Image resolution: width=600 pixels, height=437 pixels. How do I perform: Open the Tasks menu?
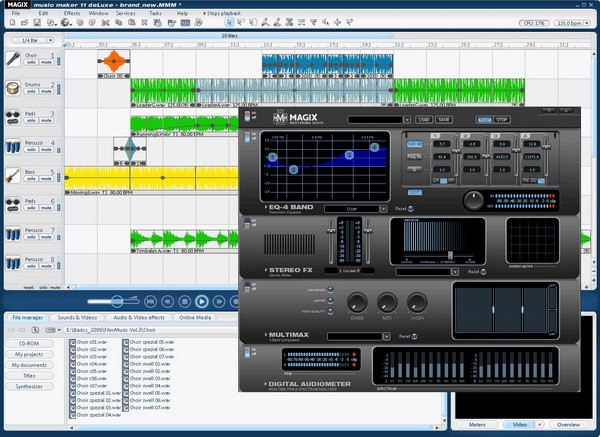click(x=155, y=13)
